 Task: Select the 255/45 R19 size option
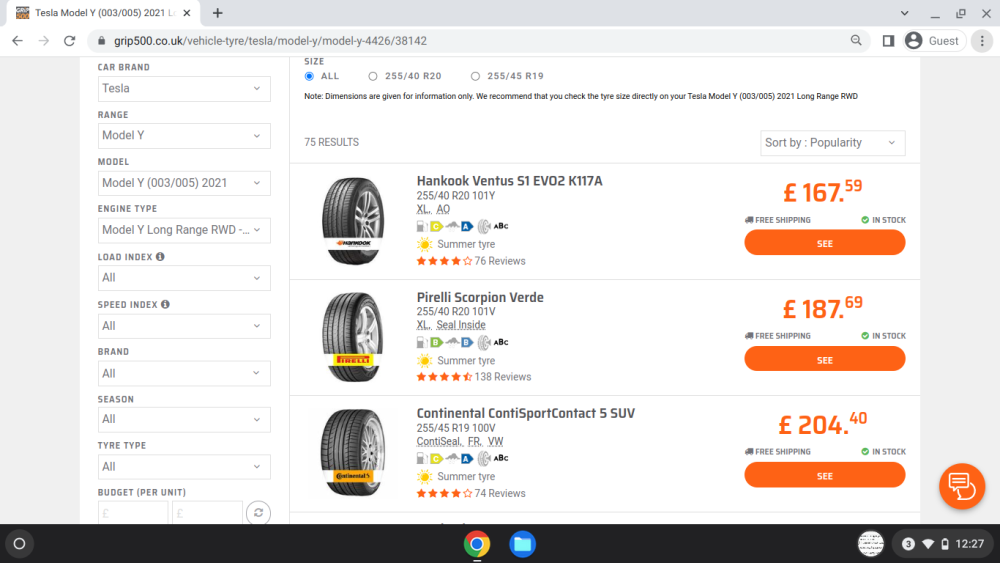(x=475, y=76)
